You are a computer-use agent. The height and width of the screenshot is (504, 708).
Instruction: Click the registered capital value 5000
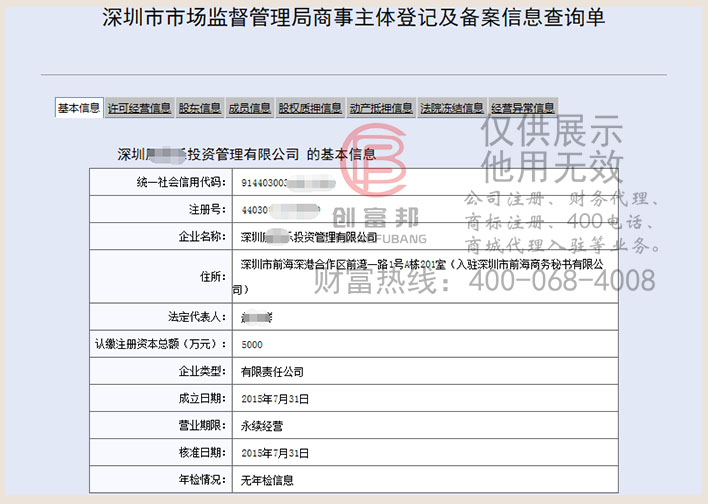252,345
